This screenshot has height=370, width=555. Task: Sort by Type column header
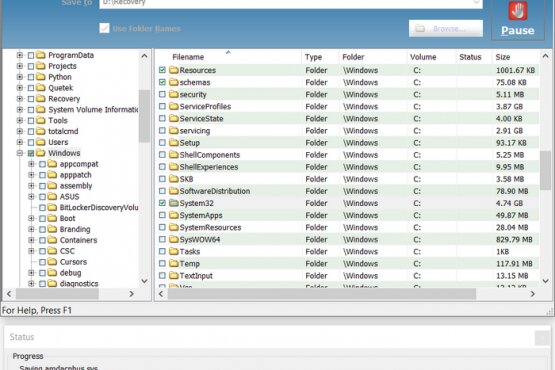point(313,57)
